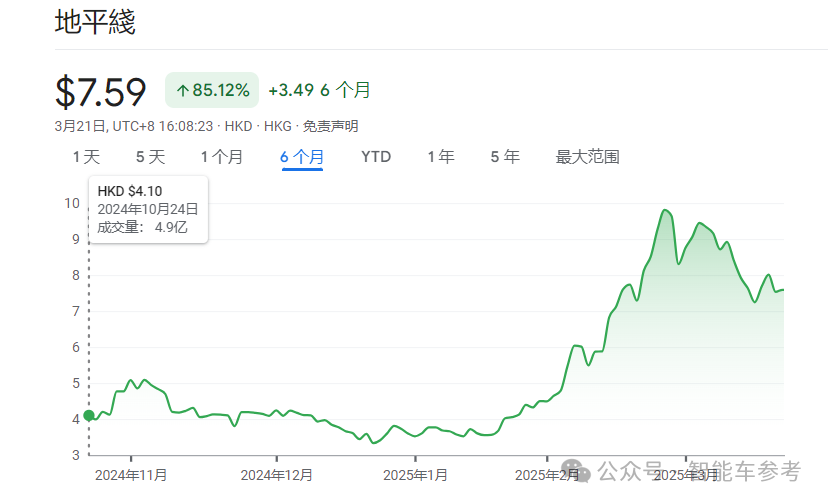The height and width of the screenshot is (504, 828).
Task: Switch to the 1天 time range tab
Action: [86, 157]
